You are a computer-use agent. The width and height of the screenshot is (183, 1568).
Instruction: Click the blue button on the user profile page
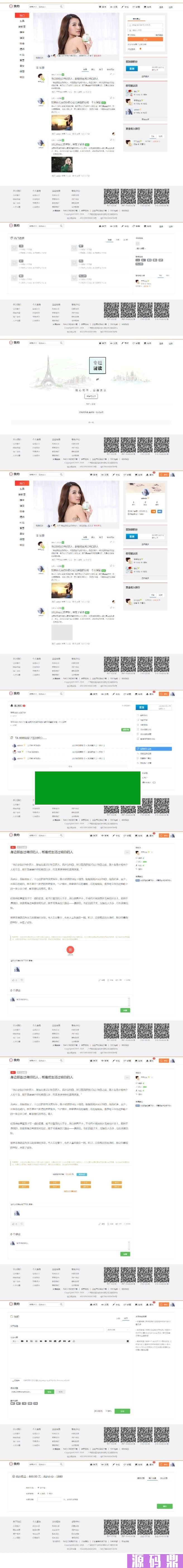pyautogui.click(x=141, y=707)
